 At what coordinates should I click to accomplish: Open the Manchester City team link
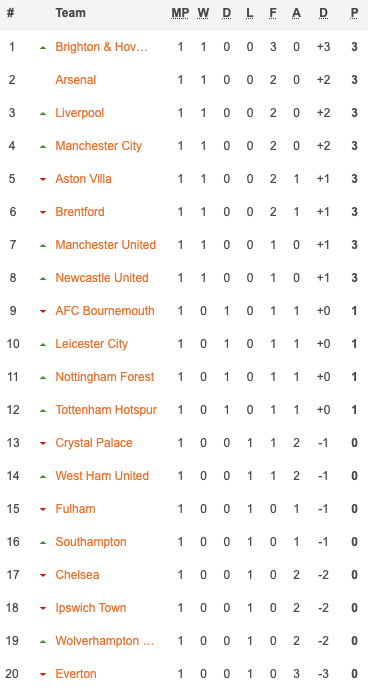click(x=99, y=146)
